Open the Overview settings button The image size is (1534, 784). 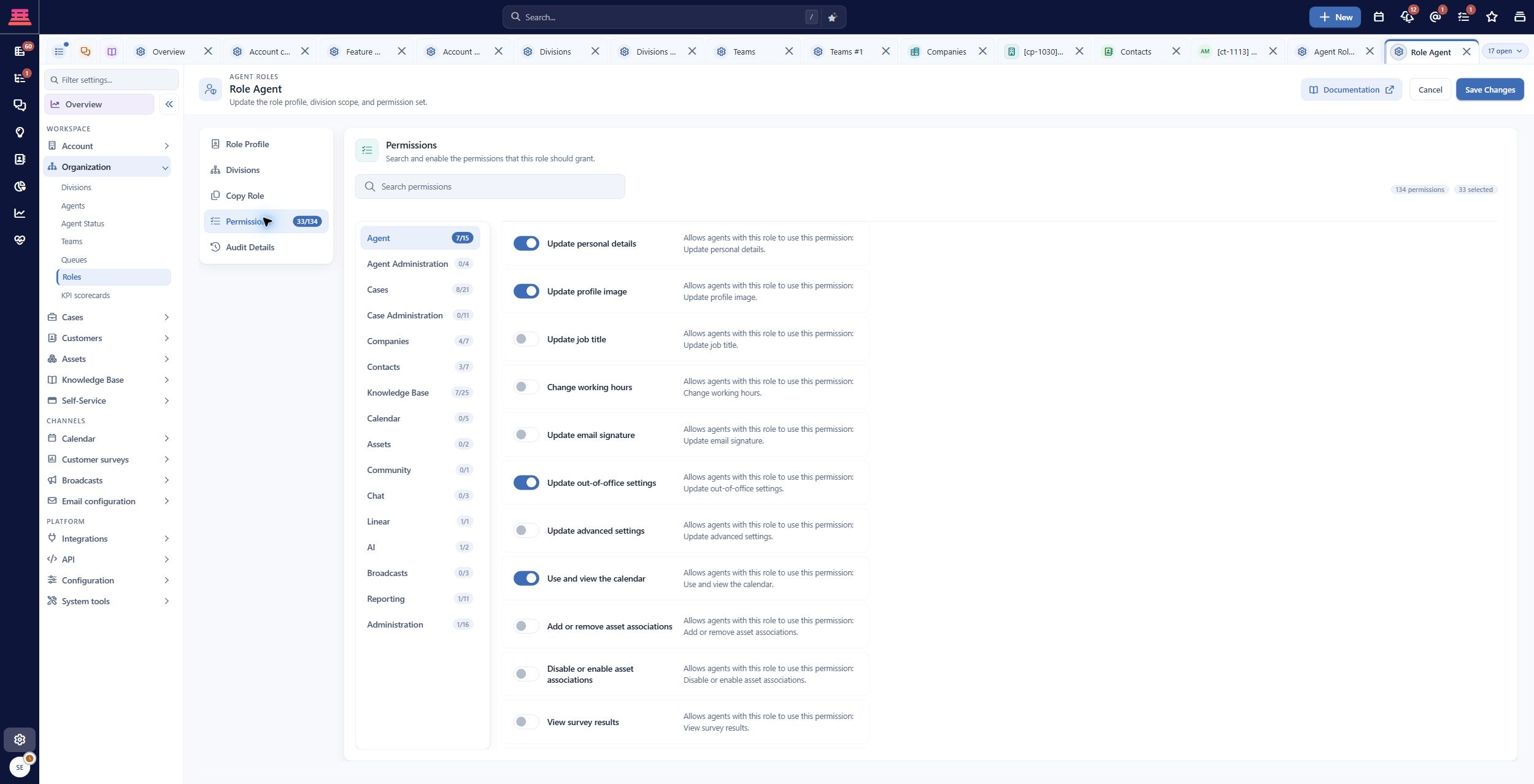click(99, 104)
